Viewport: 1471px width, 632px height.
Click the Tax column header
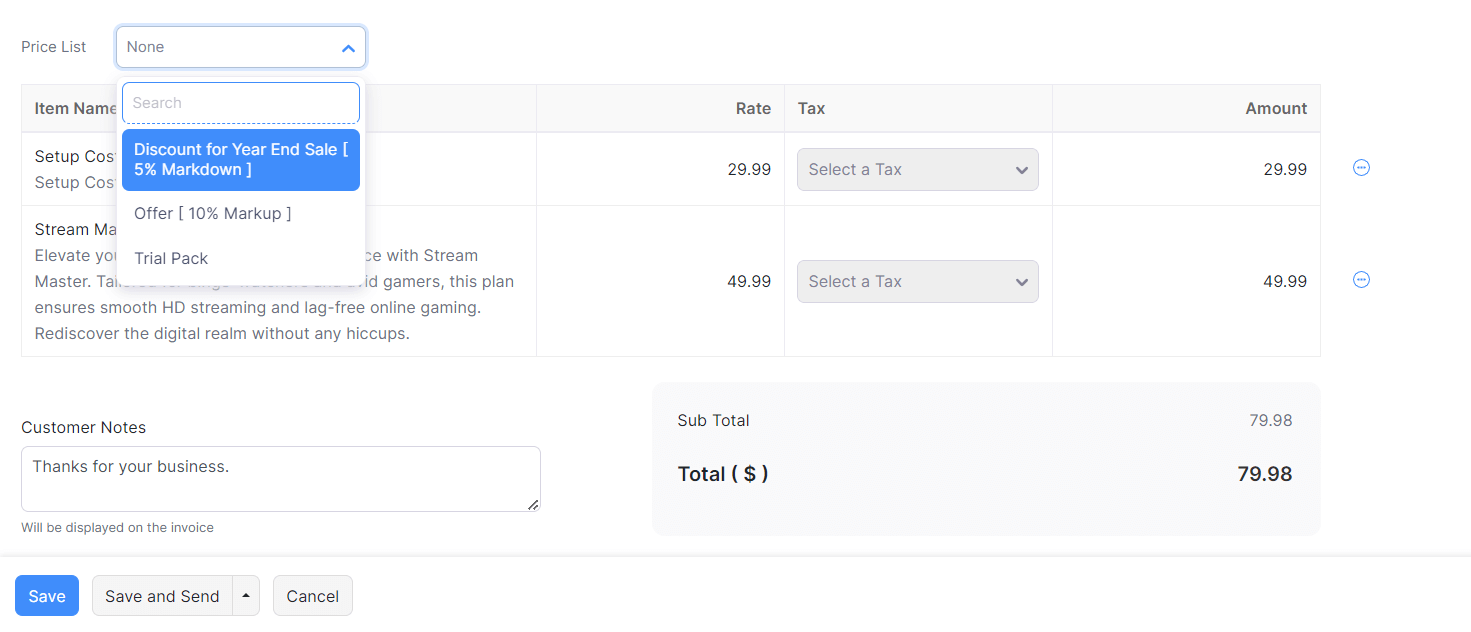click(812, 109)
